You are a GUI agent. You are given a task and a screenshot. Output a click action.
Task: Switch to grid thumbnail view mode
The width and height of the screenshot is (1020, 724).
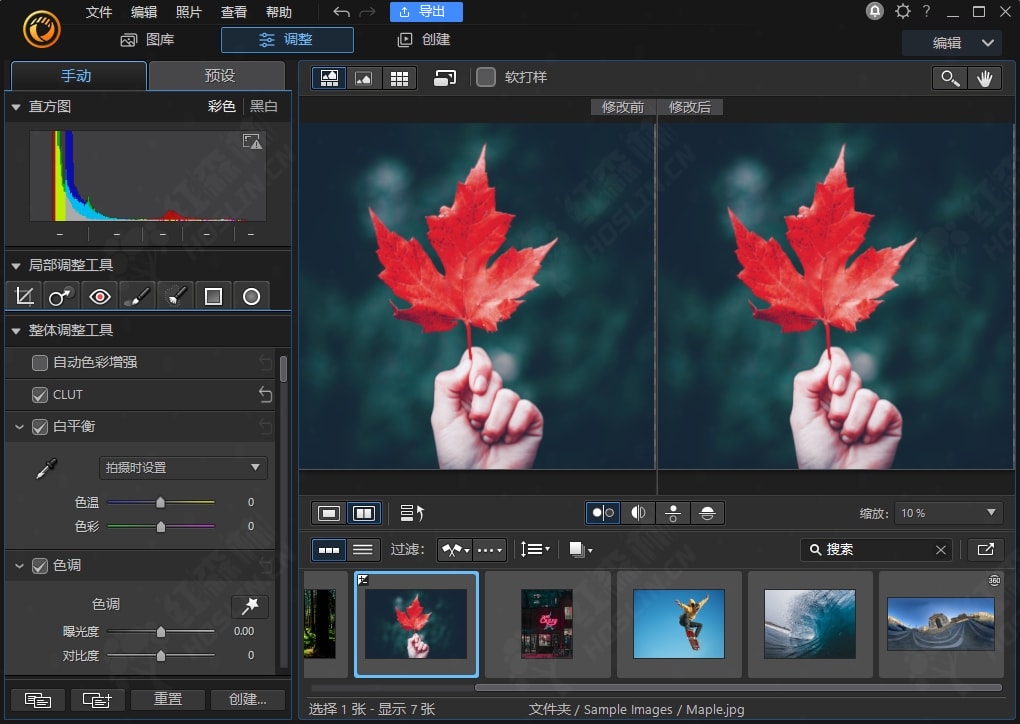pyautogui.click(x=399, y=78)
